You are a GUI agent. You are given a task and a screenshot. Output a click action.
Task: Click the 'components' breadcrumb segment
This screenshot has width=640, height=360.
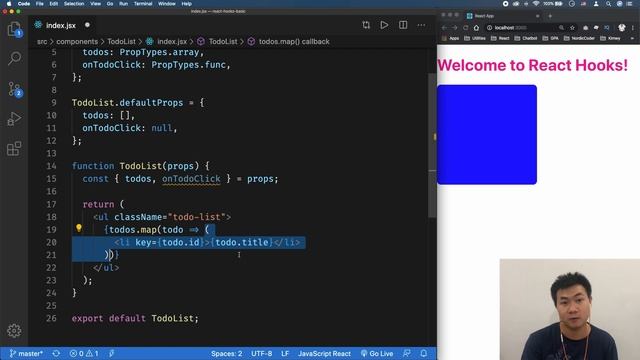point(77,42)
